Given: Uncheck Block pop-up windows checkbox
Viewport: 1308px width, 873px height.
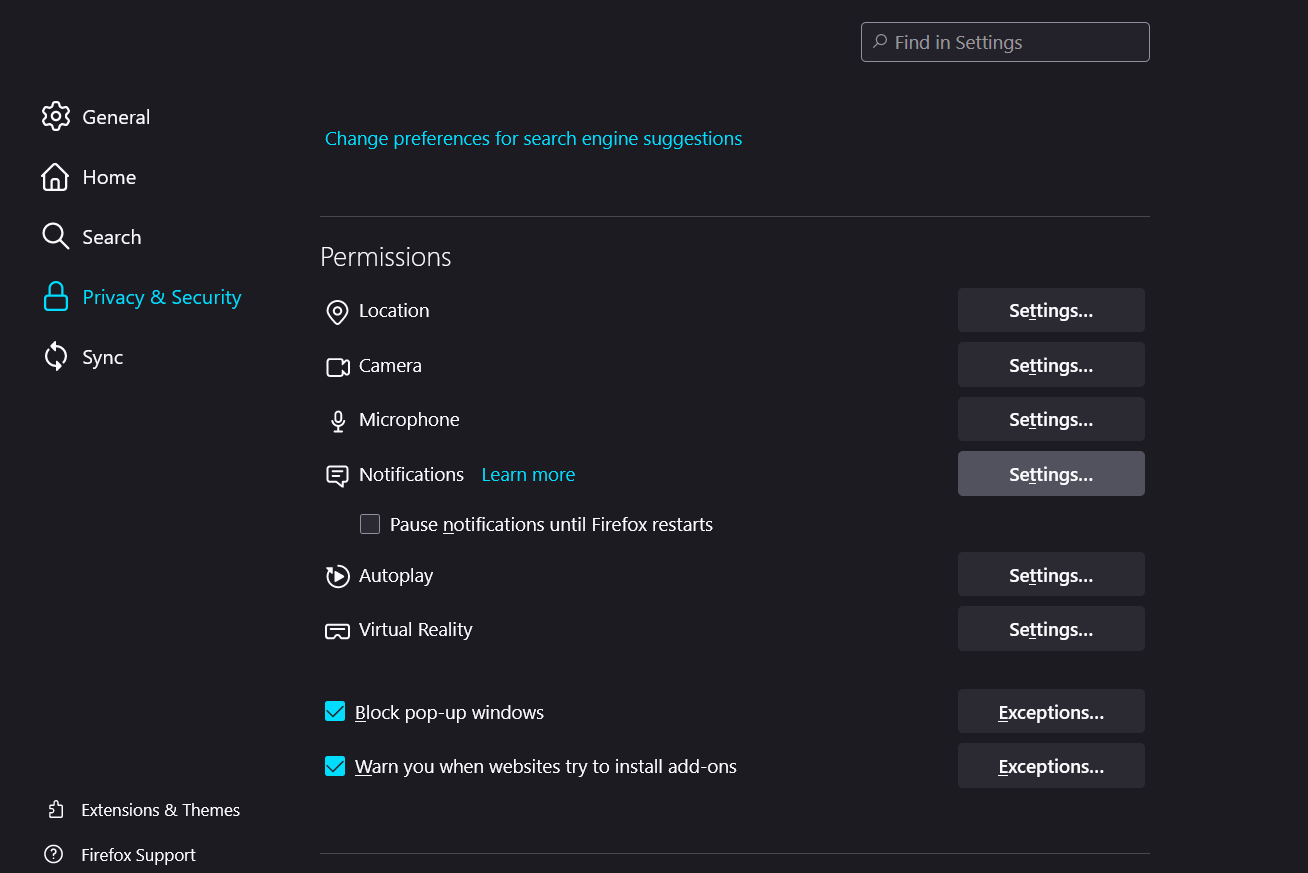Looking at the screenshot, I should point(335,712).
